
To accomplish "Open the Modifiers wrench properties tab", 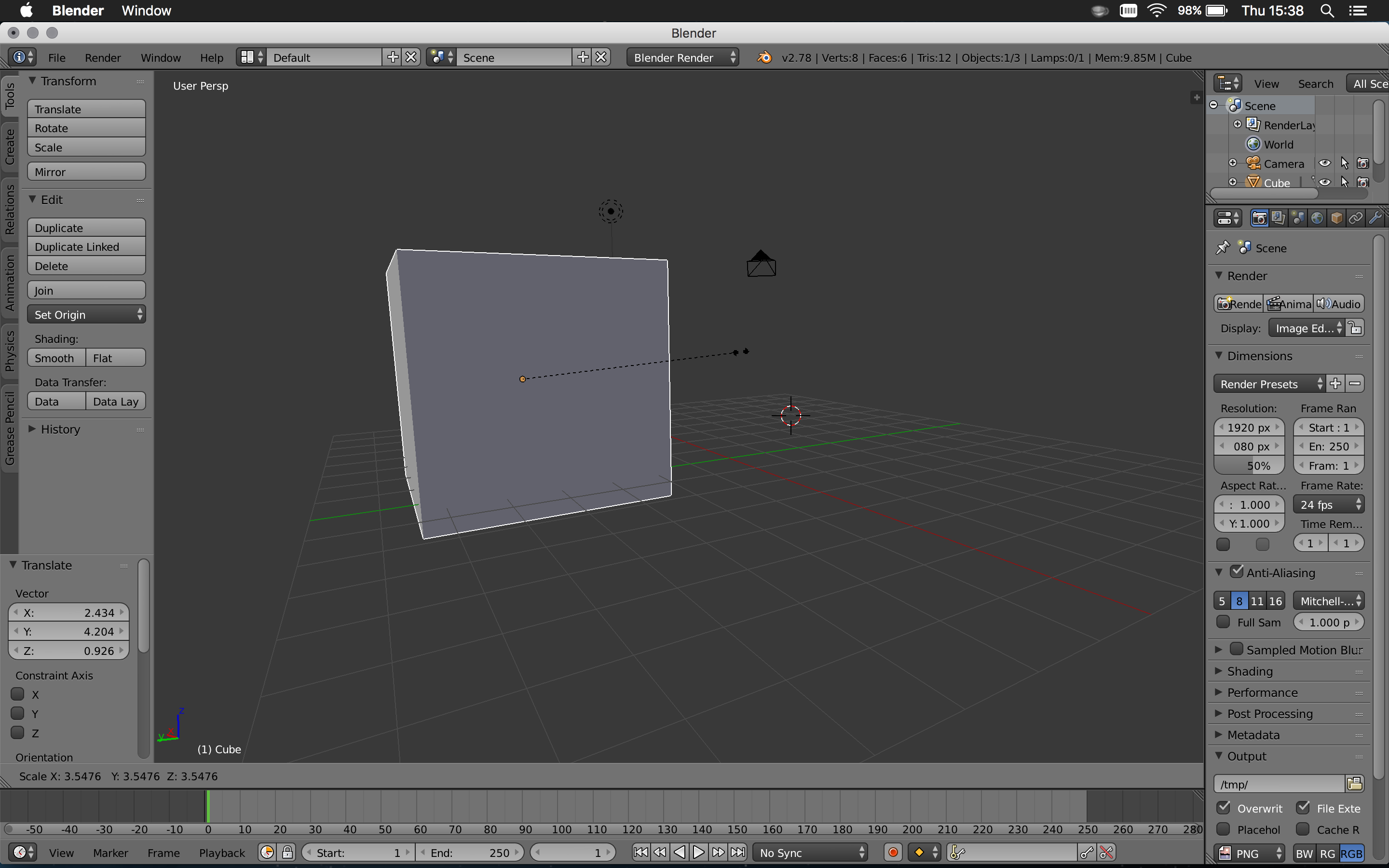I will [1375, 218].
